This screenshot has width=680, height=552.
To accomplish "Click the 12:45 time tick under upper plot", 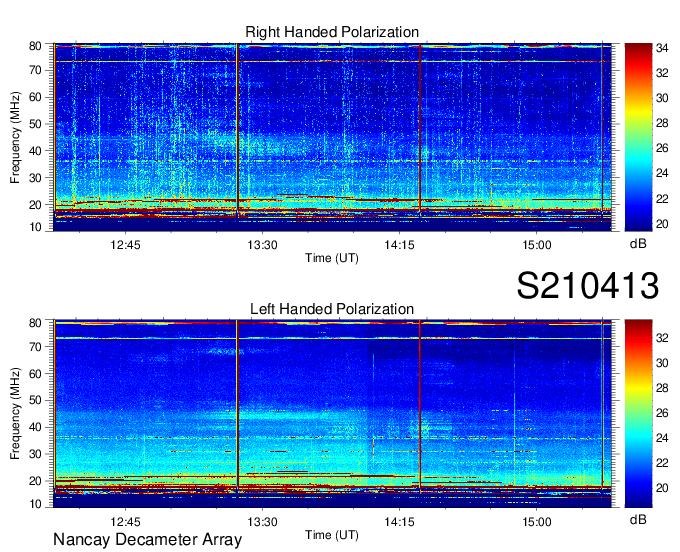I will [125, 245].
